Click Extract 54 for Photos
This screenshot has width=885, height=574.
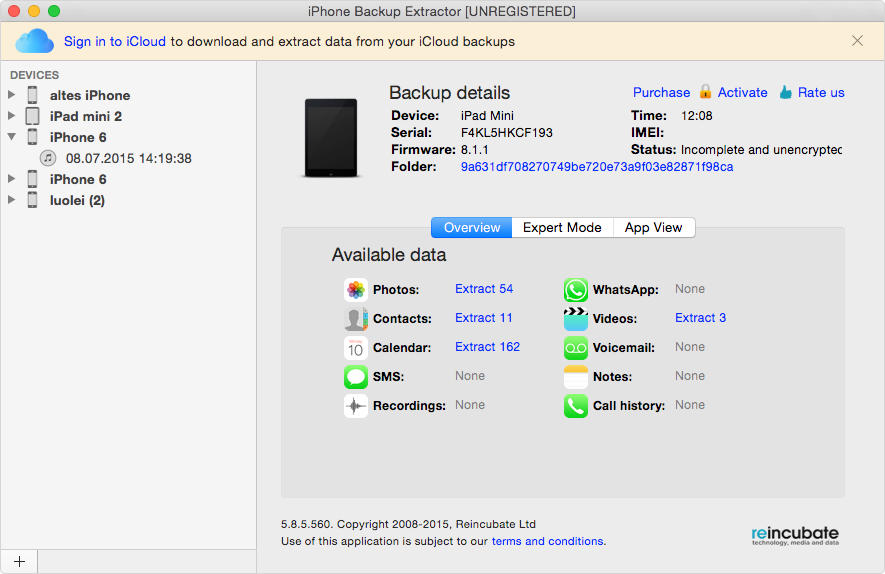point(484,288)
